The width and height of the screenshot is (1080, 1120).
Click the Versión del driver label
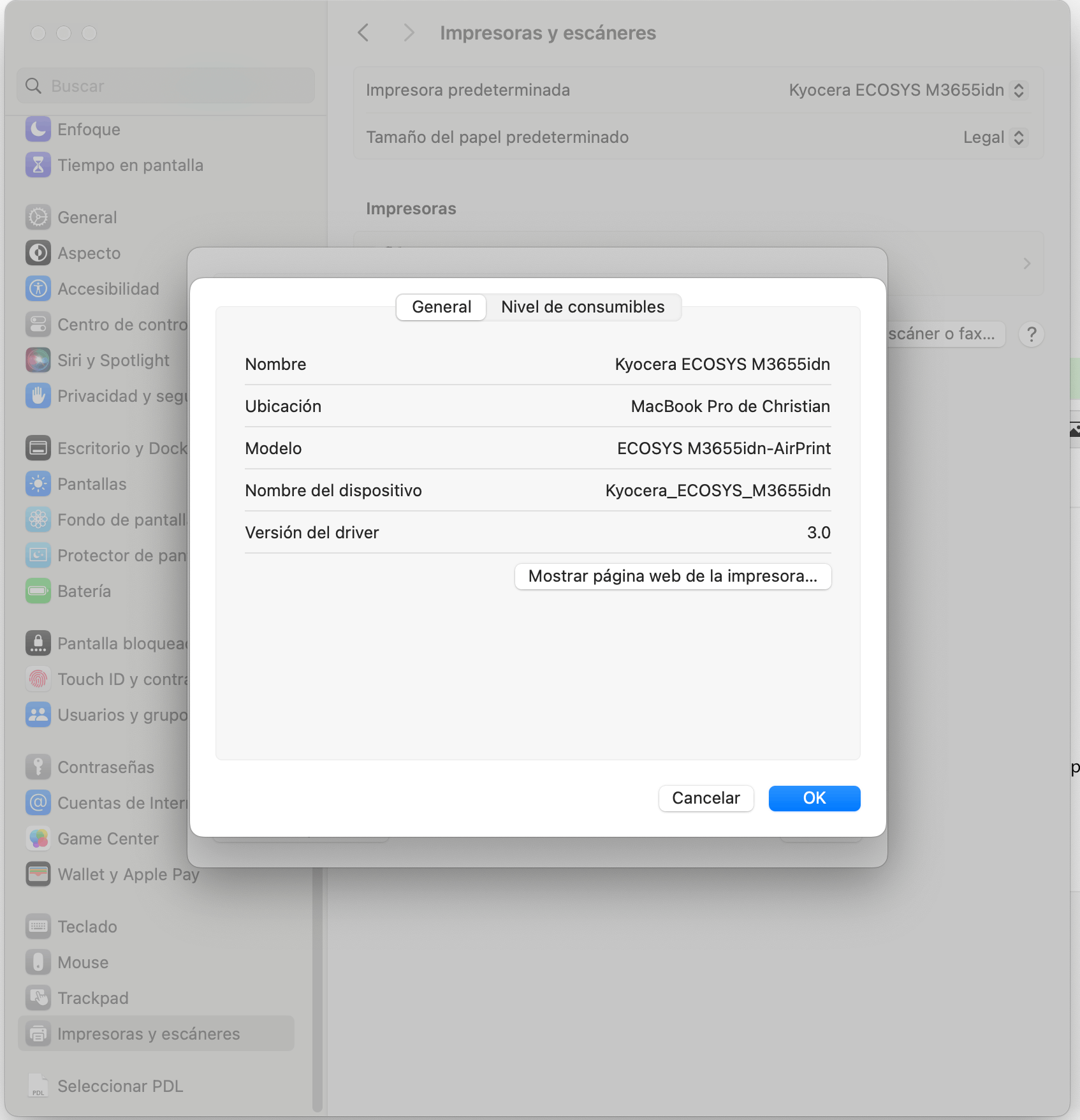(x=312, y=533)
